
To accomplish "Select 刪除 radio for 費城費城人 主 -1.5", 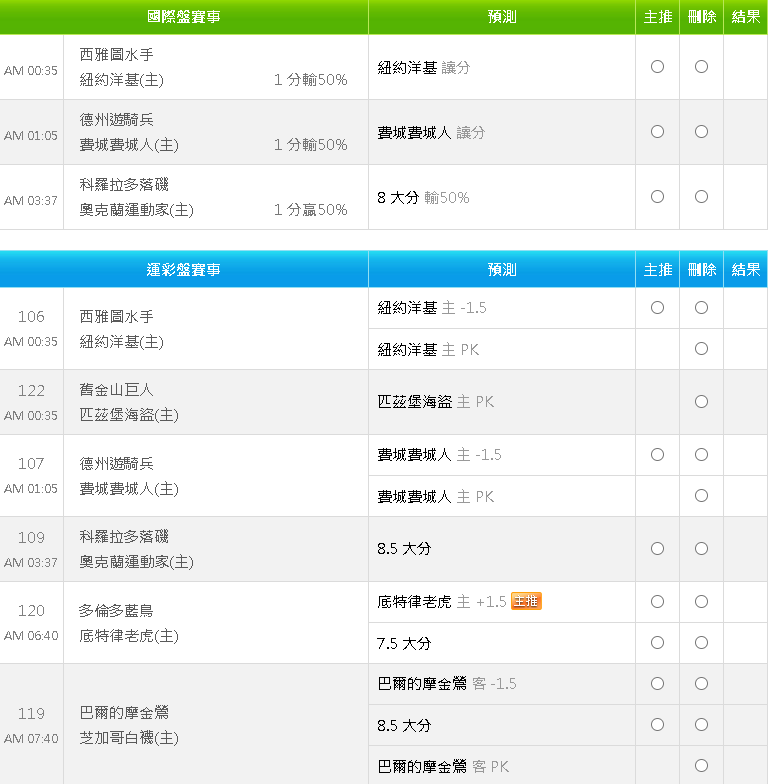I will pyautogui.click(x=701, y=454).
